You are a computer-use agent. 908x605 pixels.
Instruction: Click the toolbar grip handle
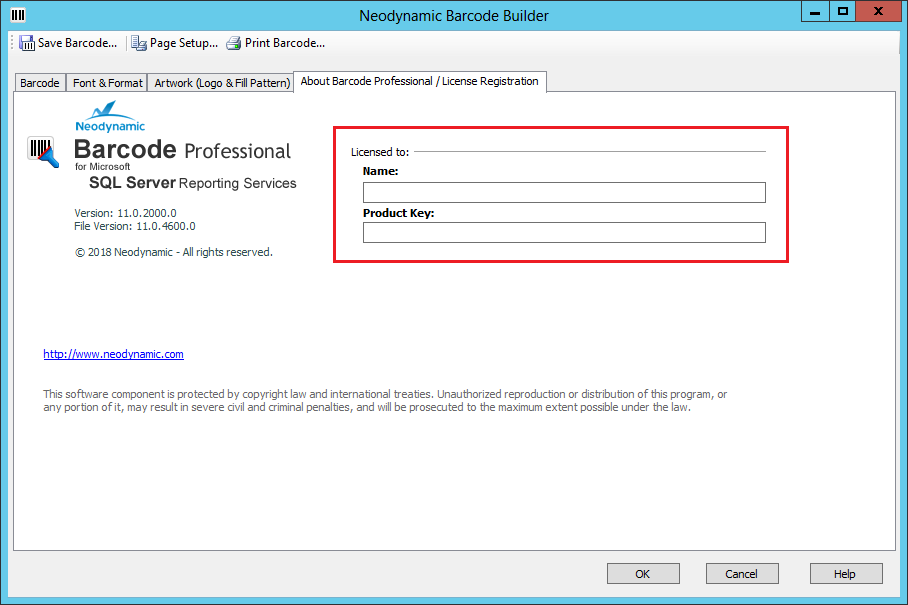pos(12,43)
